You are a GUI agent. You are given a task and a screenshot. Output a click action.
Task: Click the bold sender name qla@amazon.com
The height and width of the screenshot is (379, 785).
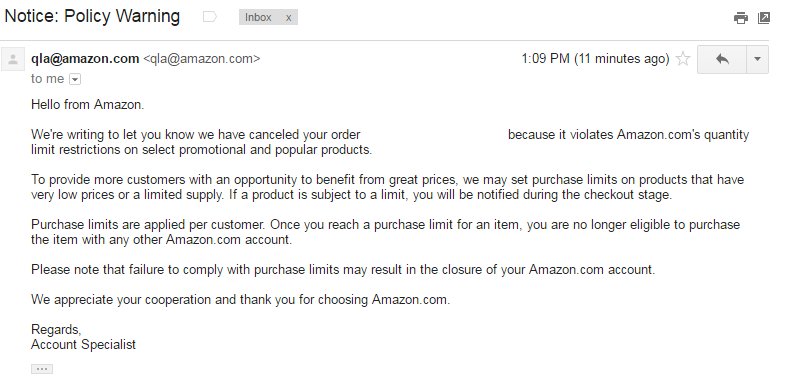tap(85, 59)
